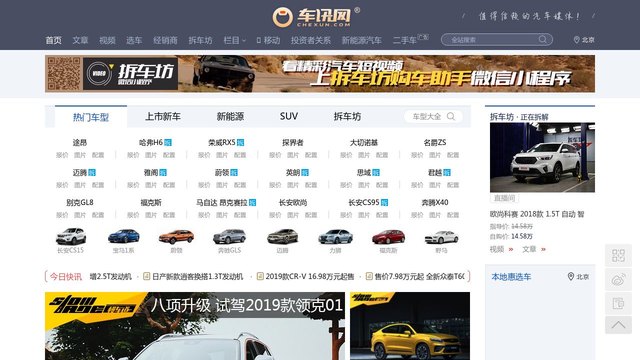Image resolution: width=640 pixels, height=360 pixels.
Task: Click the 视频 link under 欧尚科赛
Action: (497, 249)
